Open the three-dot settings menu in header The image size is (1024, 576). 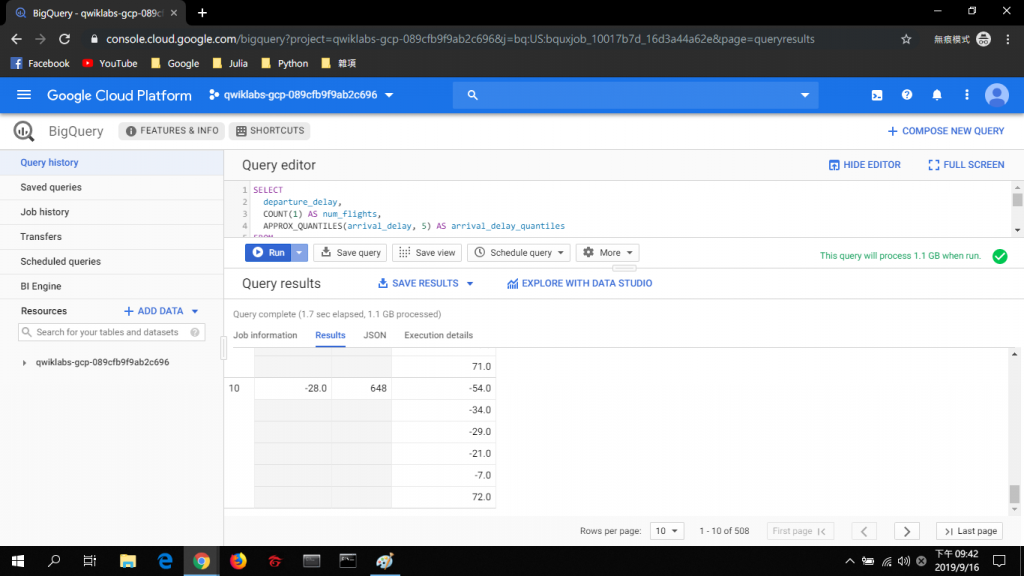pos(967,95)
